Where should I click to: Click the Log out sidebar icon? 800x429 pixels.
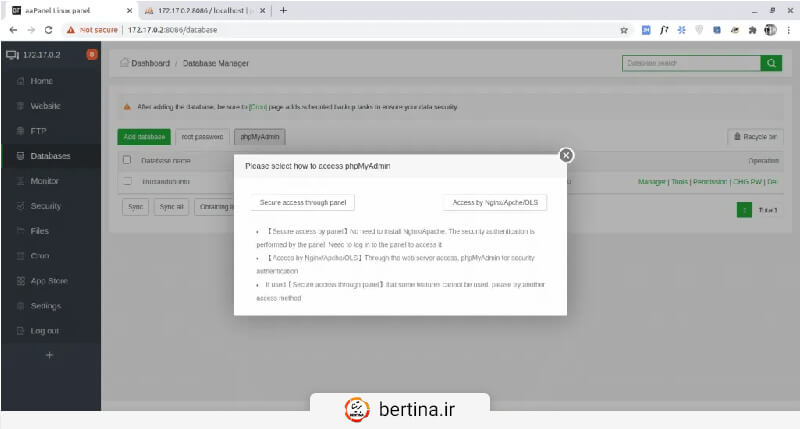coord(20,331)
